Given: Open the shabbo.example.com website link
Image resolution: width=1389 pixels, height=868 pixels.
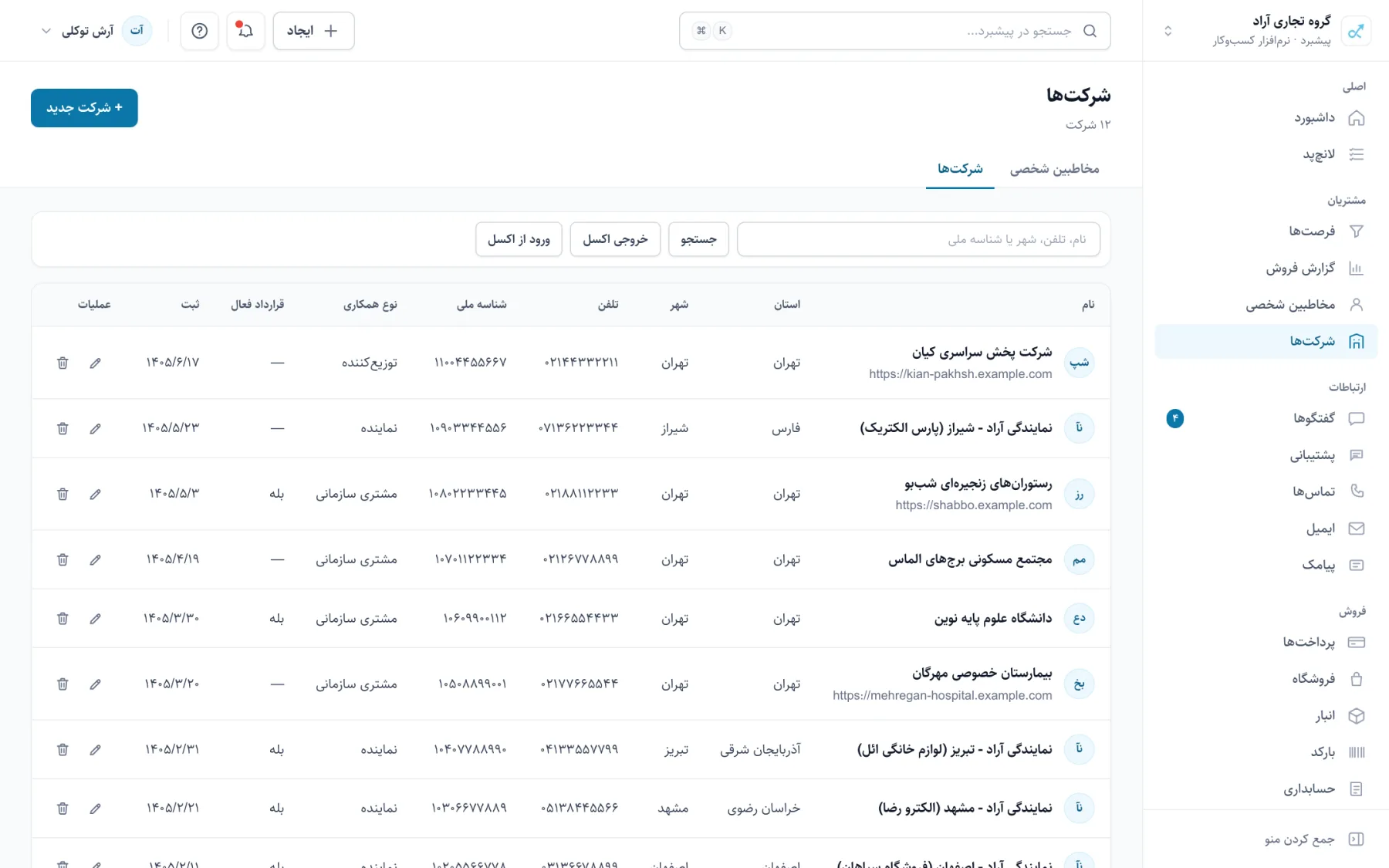Looking at the screenshot, I should click(974, 505).
